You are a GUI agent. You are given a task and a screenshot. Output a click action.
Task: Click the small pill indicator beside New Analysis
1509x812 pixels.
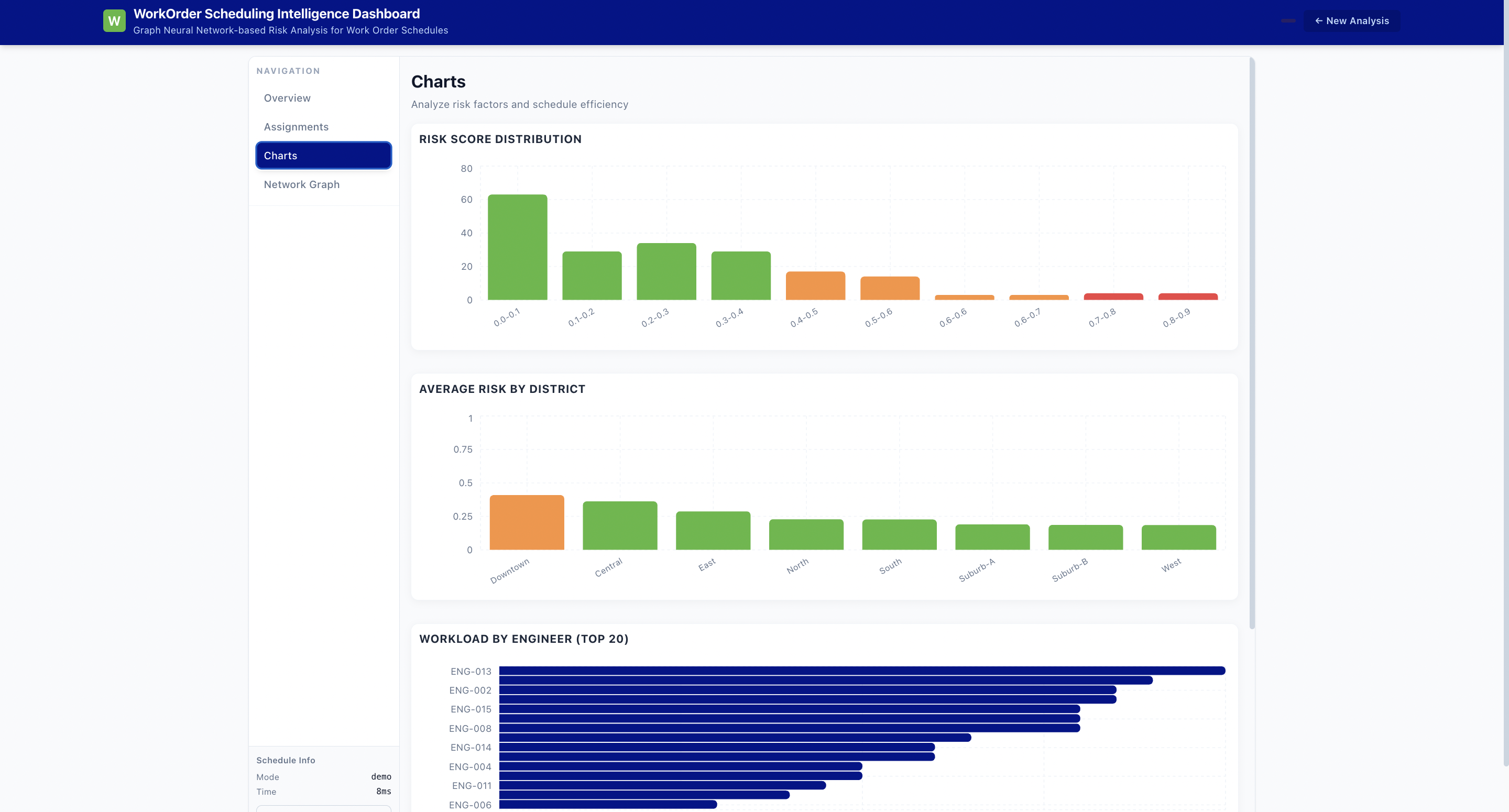pos(1287,21)
